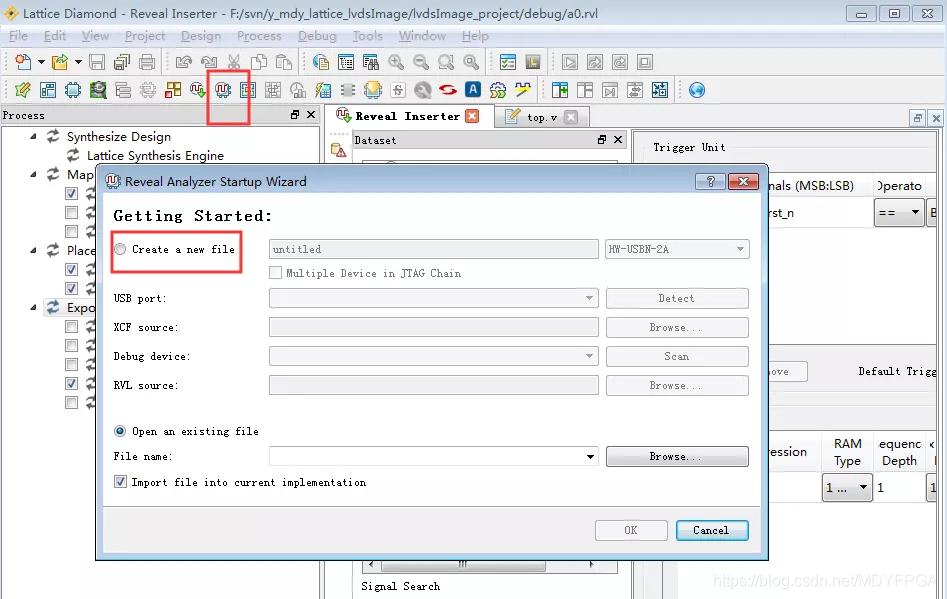Image resolution: width=947 pixels, height=599 pixels.
Task: Click the red Synplify S icon
Action: point(448,91)
